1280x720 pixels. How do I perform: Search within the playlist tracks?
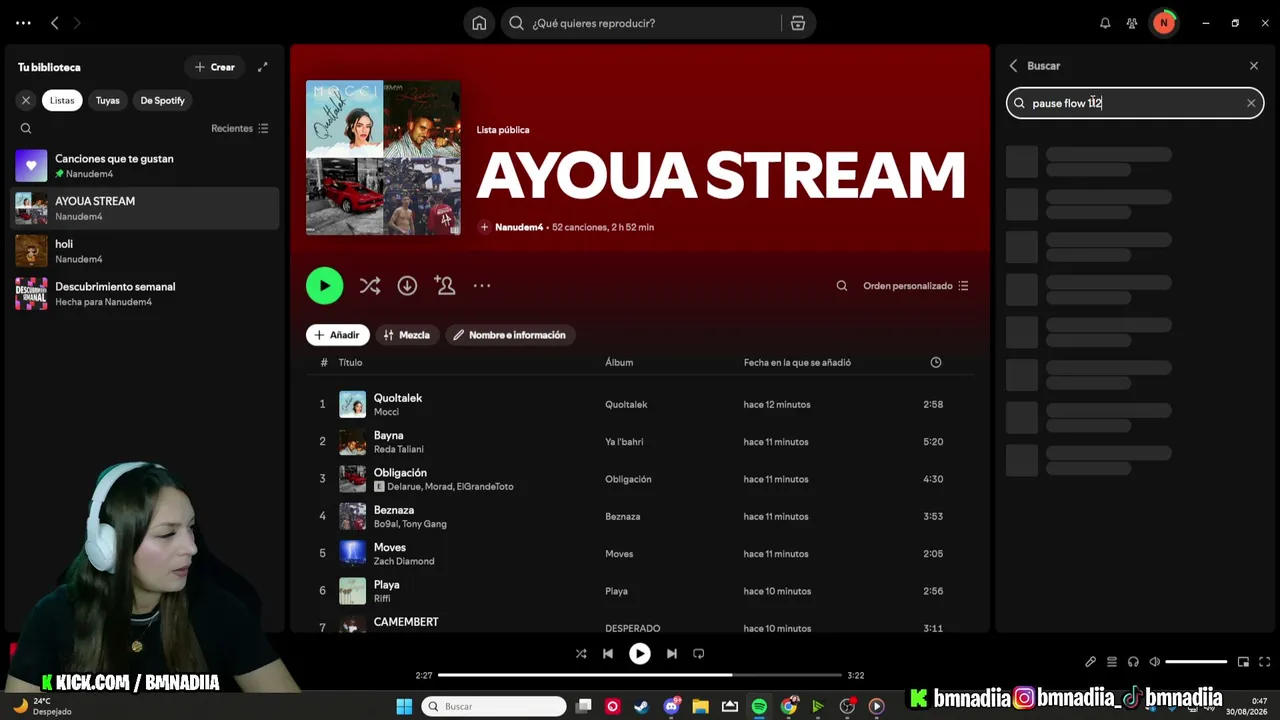(x=842, y=286)
